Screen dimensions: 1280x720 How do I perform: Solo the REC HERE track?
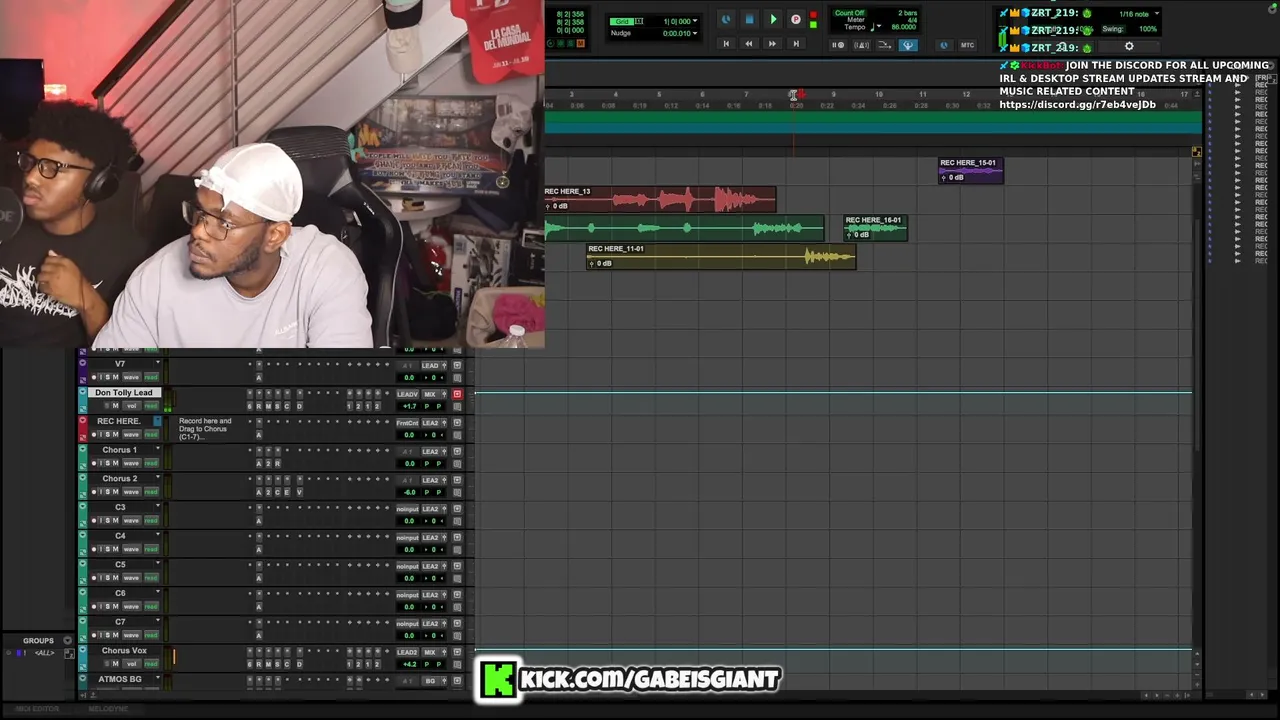click(x=108, y=435)
